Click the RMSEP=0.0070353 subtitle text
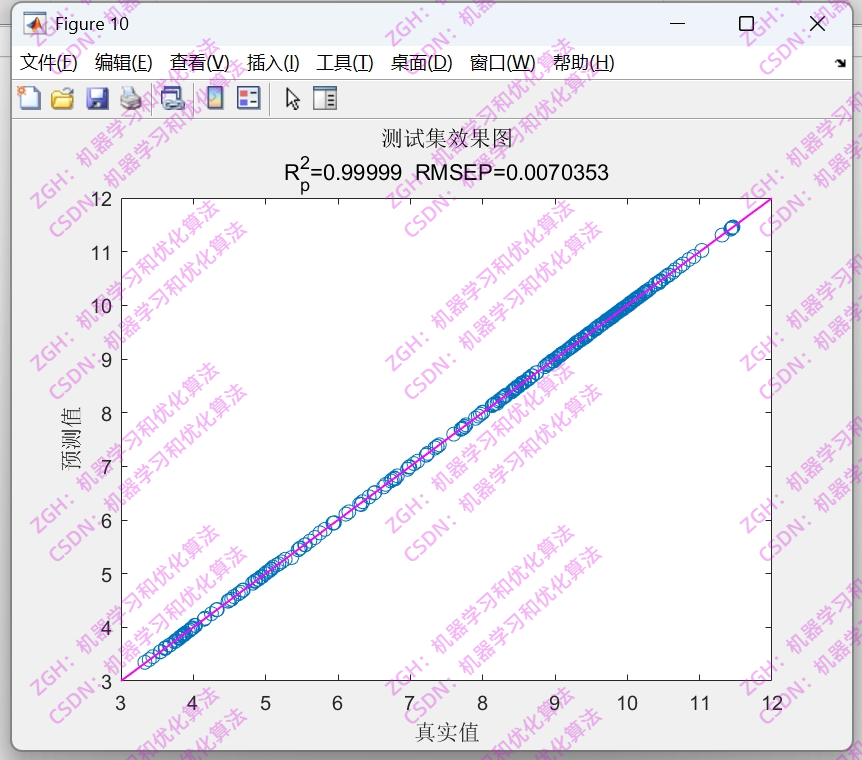862x760 pixels. coord(512,173)
